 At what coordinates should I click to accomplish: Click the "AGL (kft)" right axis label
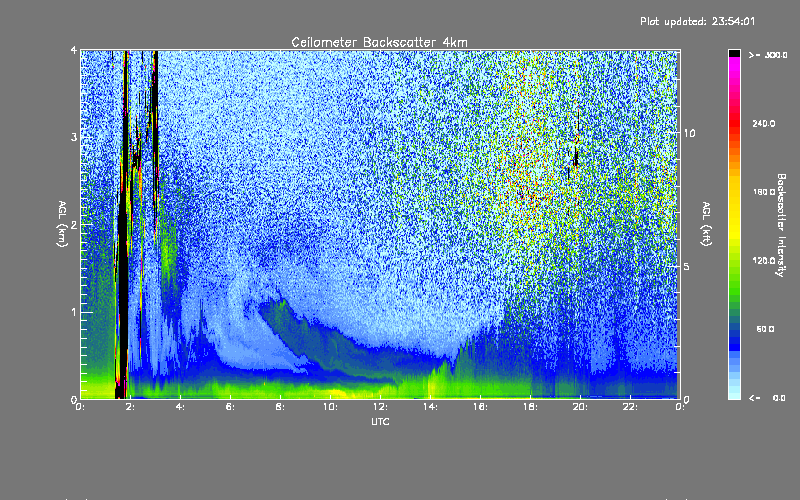706,224
